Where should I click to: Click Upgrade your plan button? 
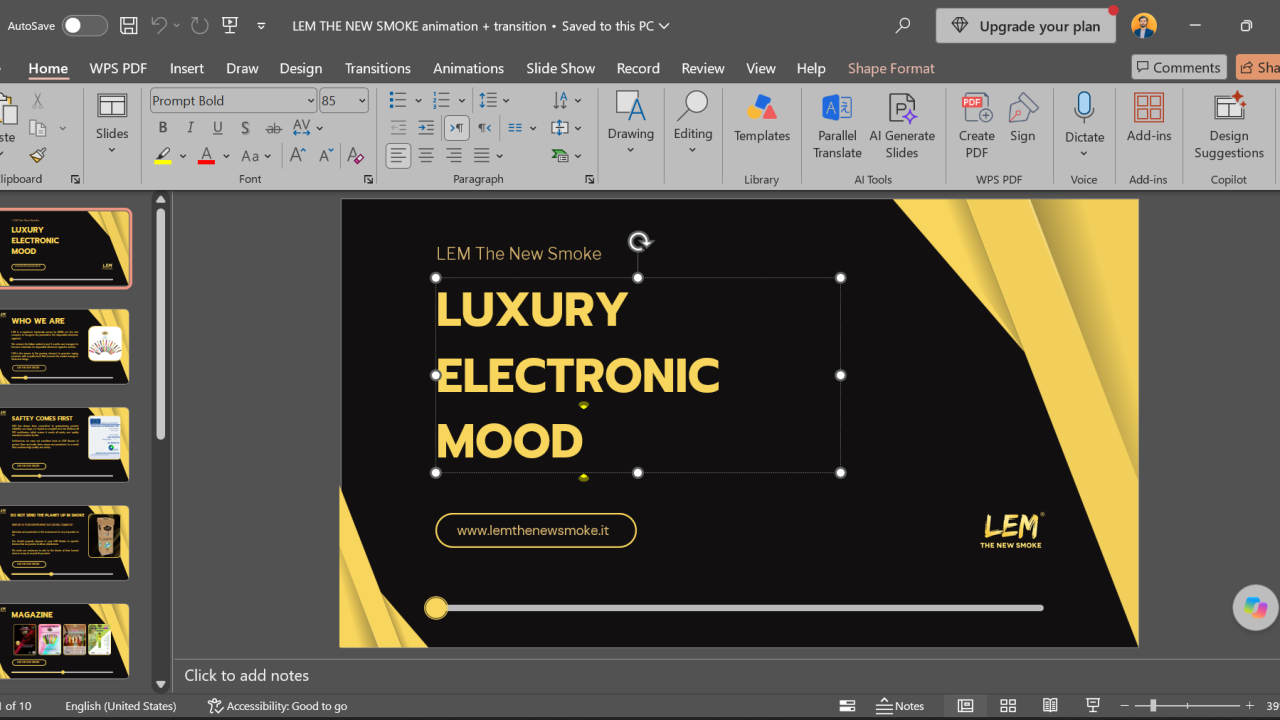[1026, 26]
